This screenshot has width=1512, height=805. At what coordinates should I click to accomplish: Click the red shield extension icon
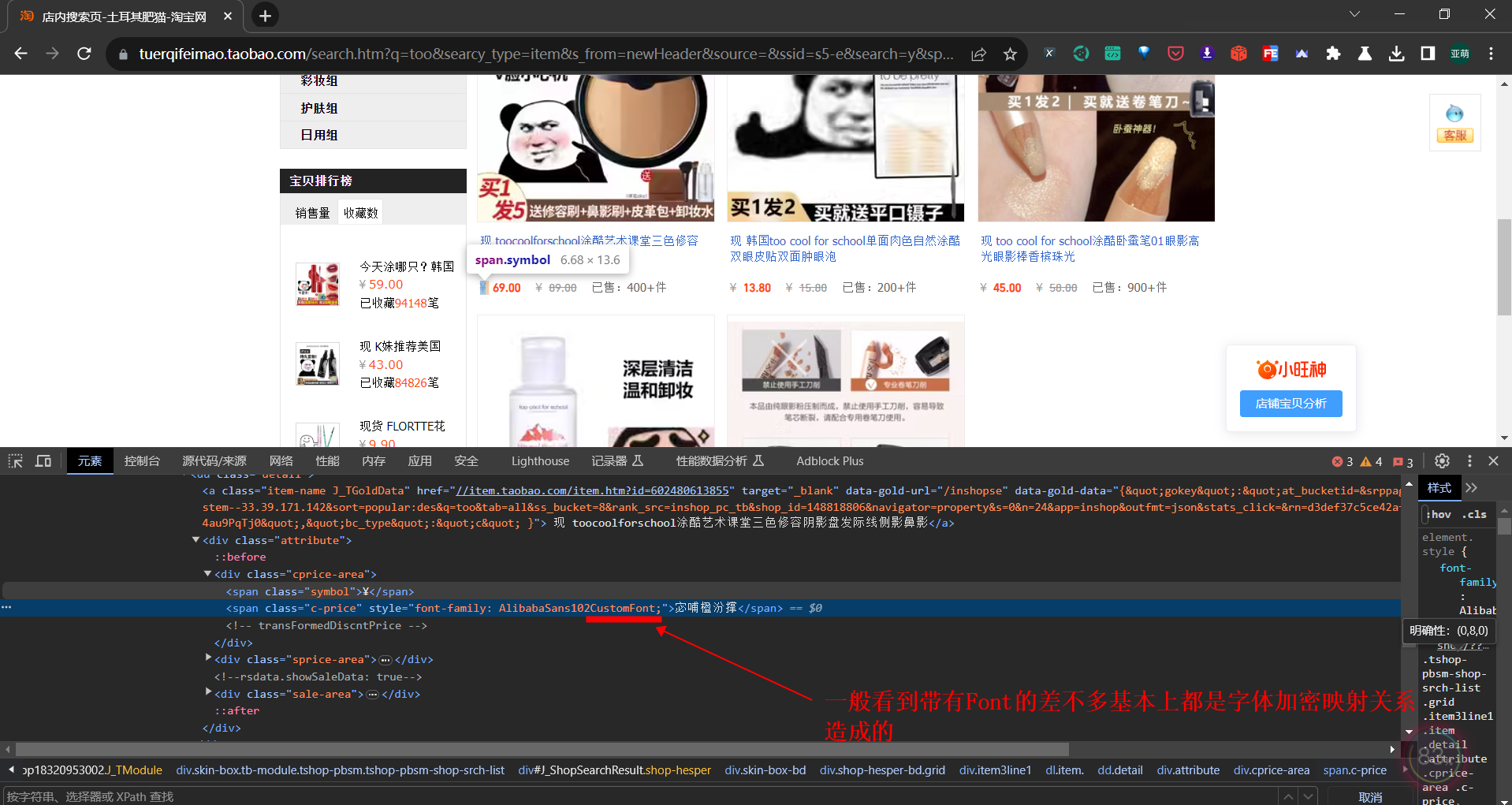(1175, 54)
